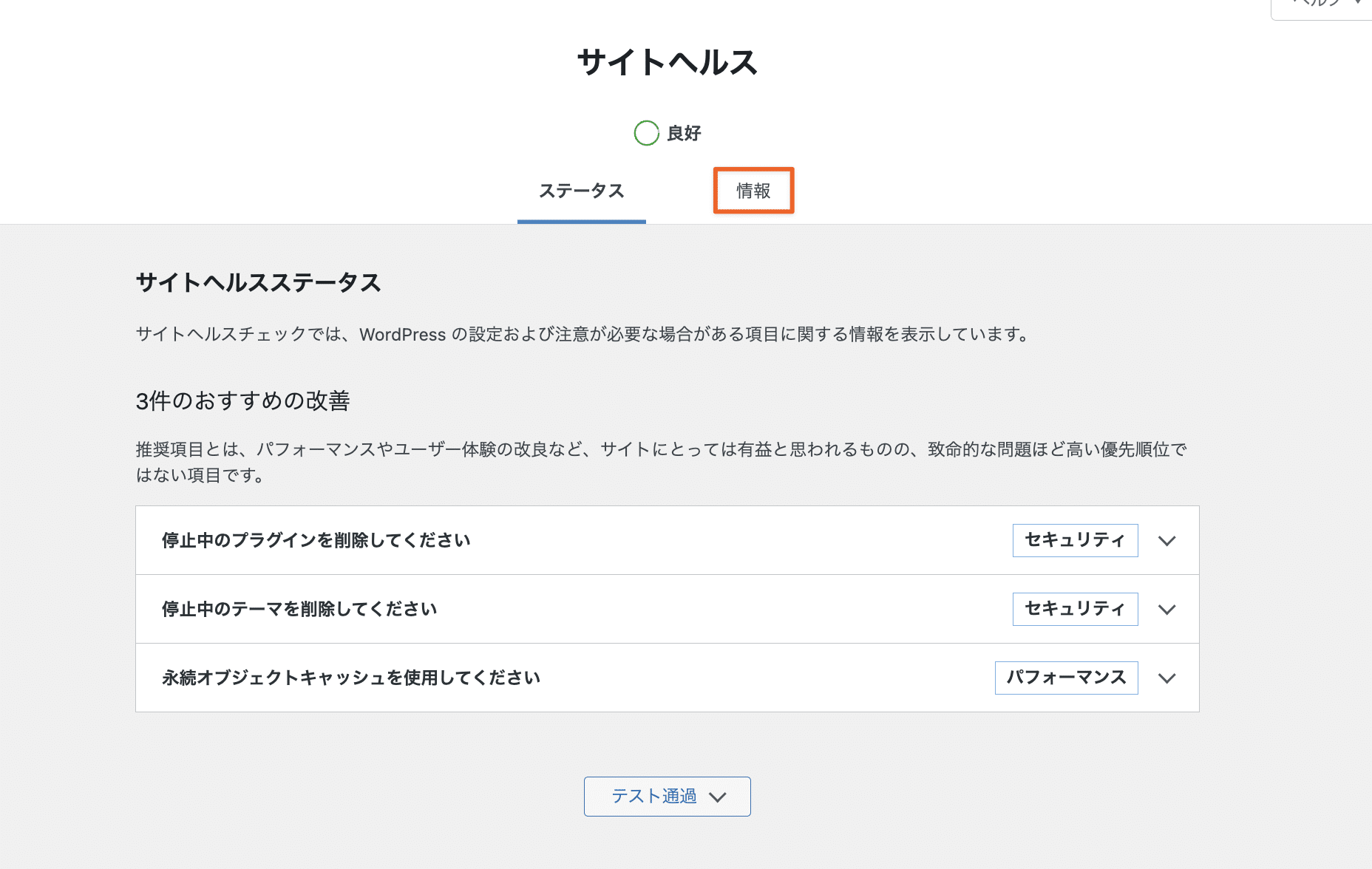Click the highlighted 情報 tab outline

753,191
